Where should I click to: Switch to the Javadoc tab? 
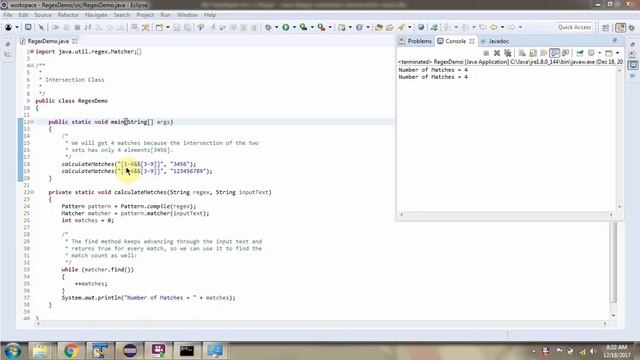click(x=495, y=41)
